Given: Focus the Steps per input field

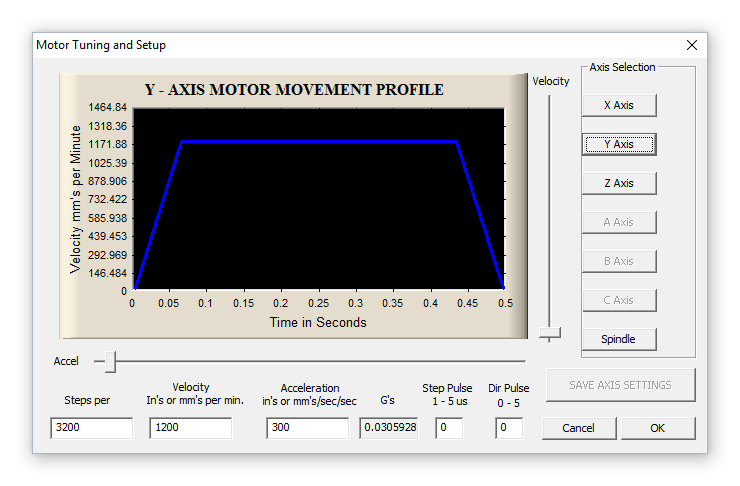Looking at the screenshot, I should [92, 428].
